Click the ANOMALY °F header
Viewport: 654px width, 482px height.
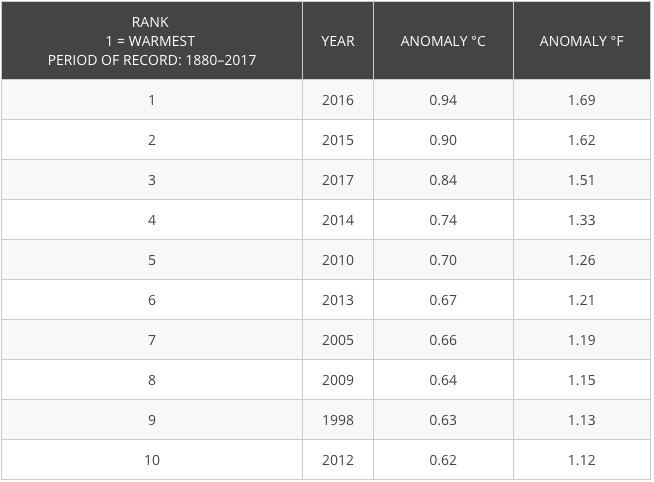coord(582,40)
